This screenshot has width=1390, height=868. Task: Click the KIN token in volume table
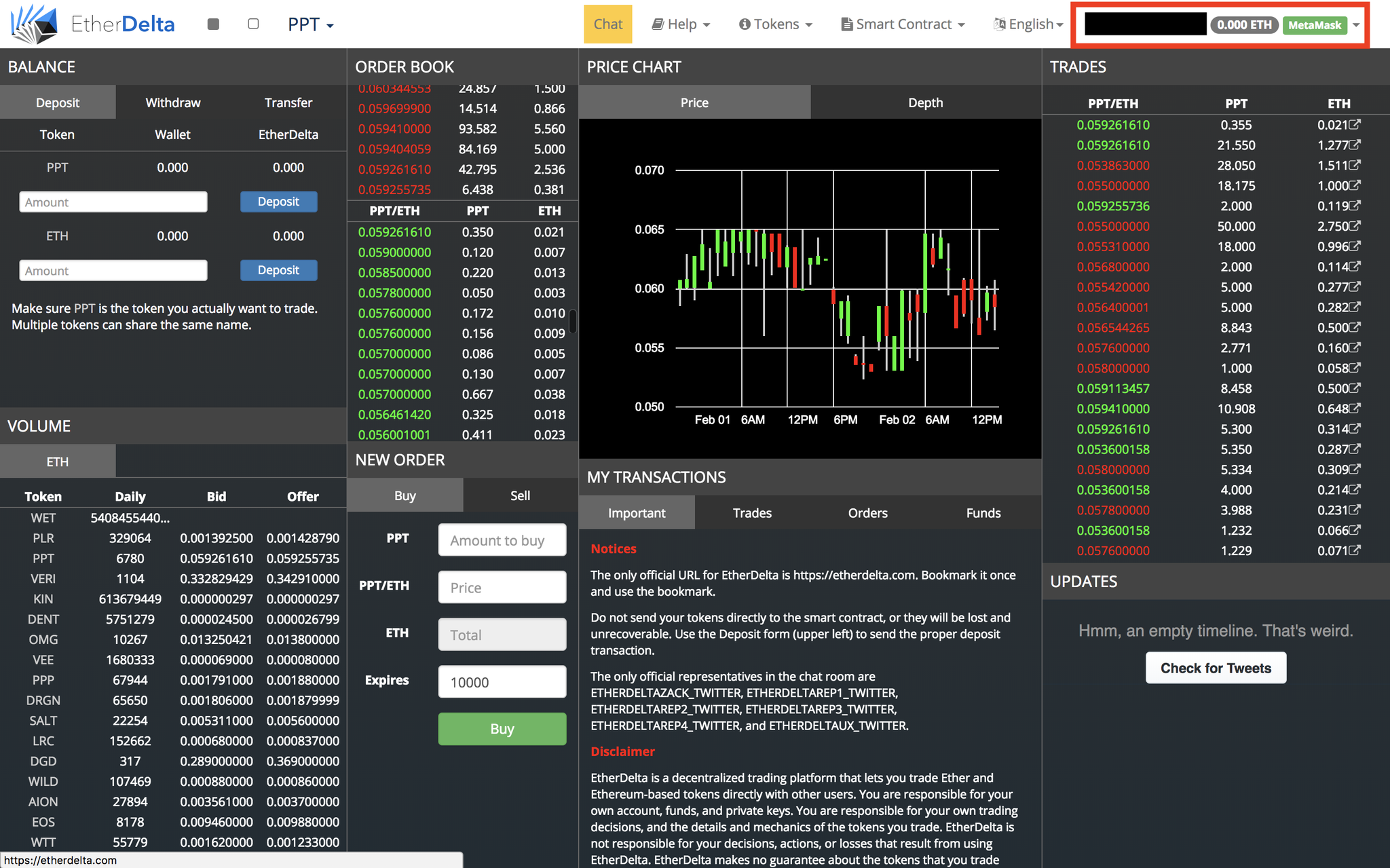(x=43, y=599)
